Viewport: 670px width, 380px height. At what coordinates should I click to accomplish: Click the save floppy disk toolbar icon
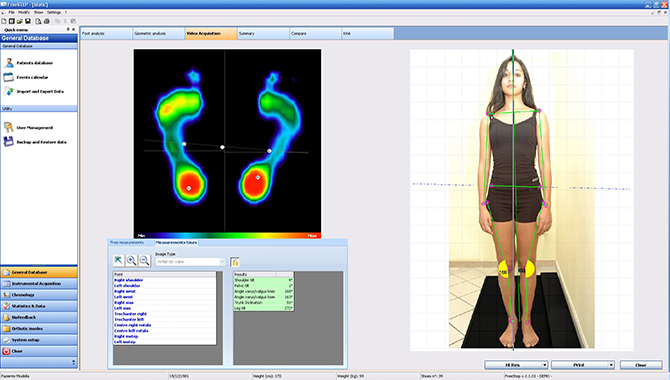point(28,21)
